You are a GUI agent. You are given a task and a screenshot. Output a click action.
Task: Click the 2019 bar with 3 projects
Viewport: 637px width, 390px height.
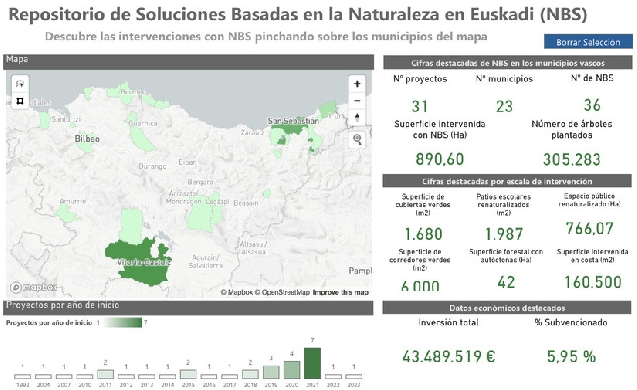pyautogui.click(x=271, y=372)
